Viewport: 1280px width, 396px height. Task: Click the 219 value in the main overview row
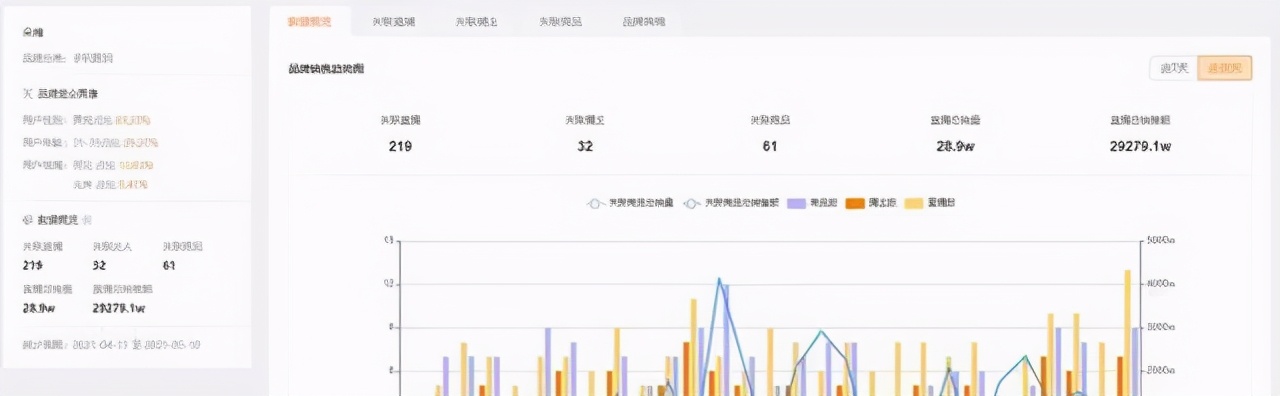point(400,146)
